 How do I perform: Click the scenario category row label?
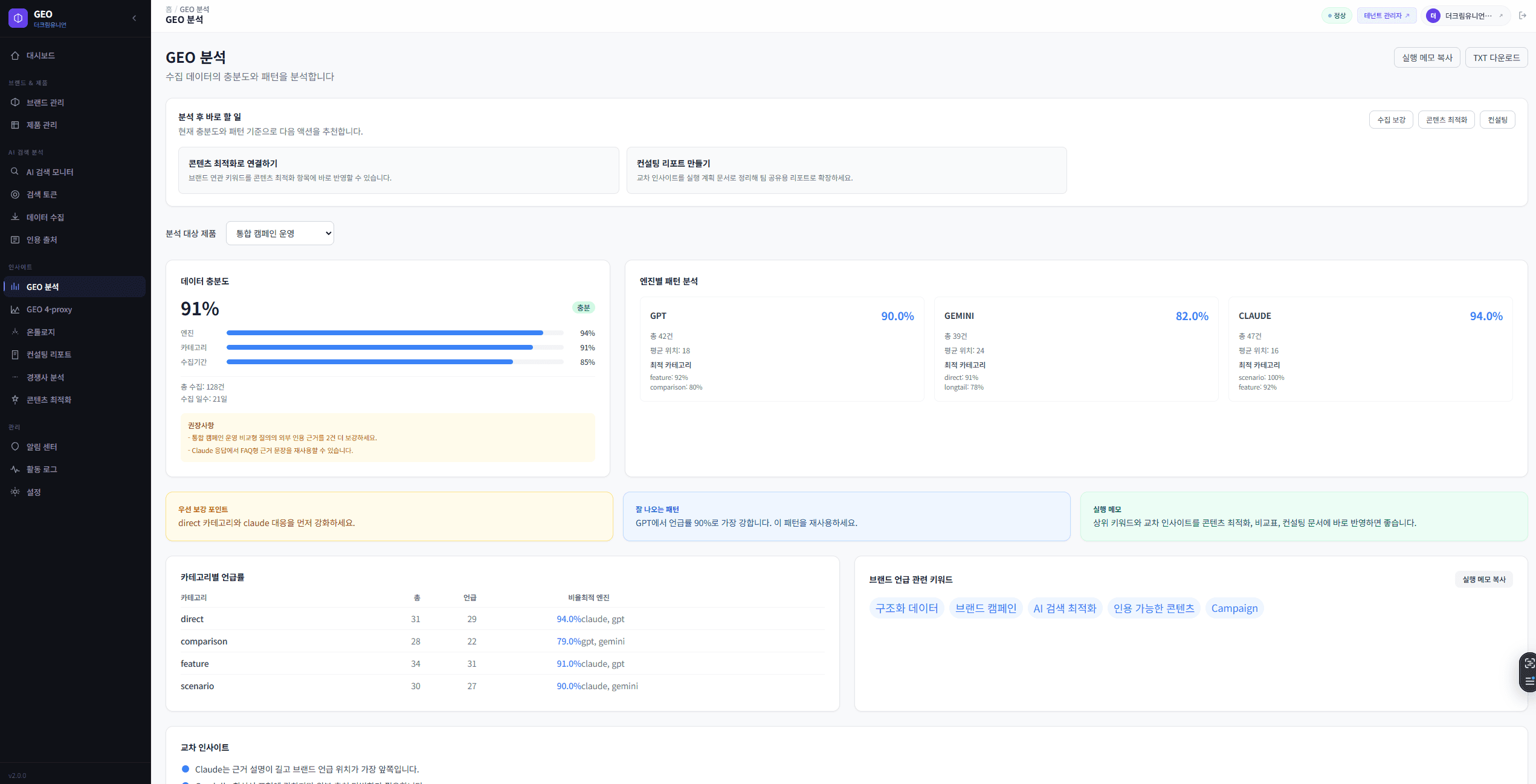(198, 686)
